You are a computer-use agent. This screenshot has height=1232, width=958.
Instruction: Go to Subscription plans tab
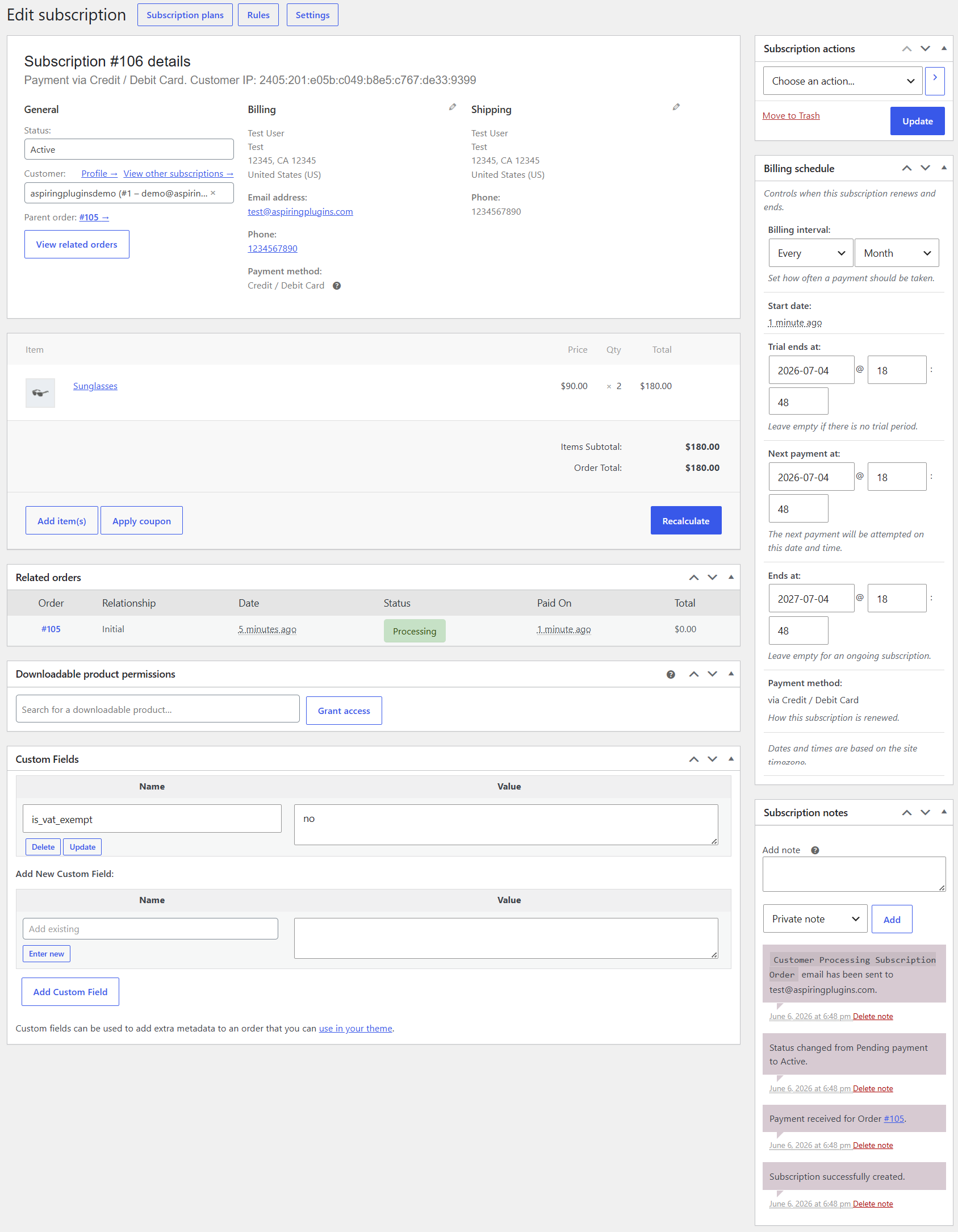(x=185, y=15)
